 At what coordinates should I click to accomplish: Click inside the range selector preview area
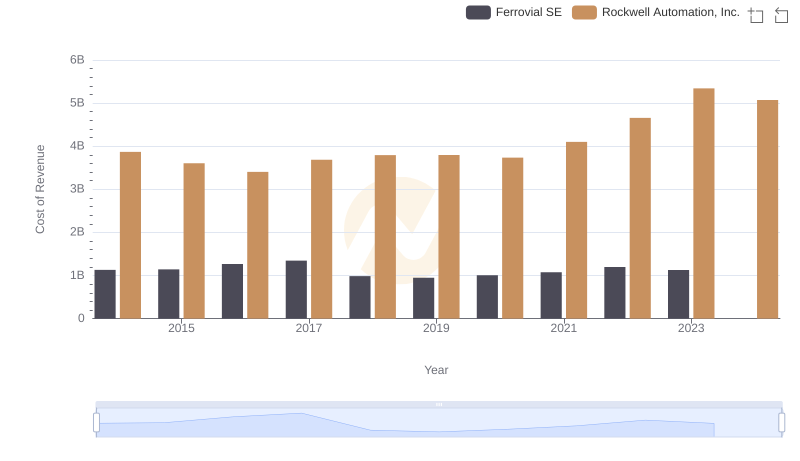click(439, 425)
